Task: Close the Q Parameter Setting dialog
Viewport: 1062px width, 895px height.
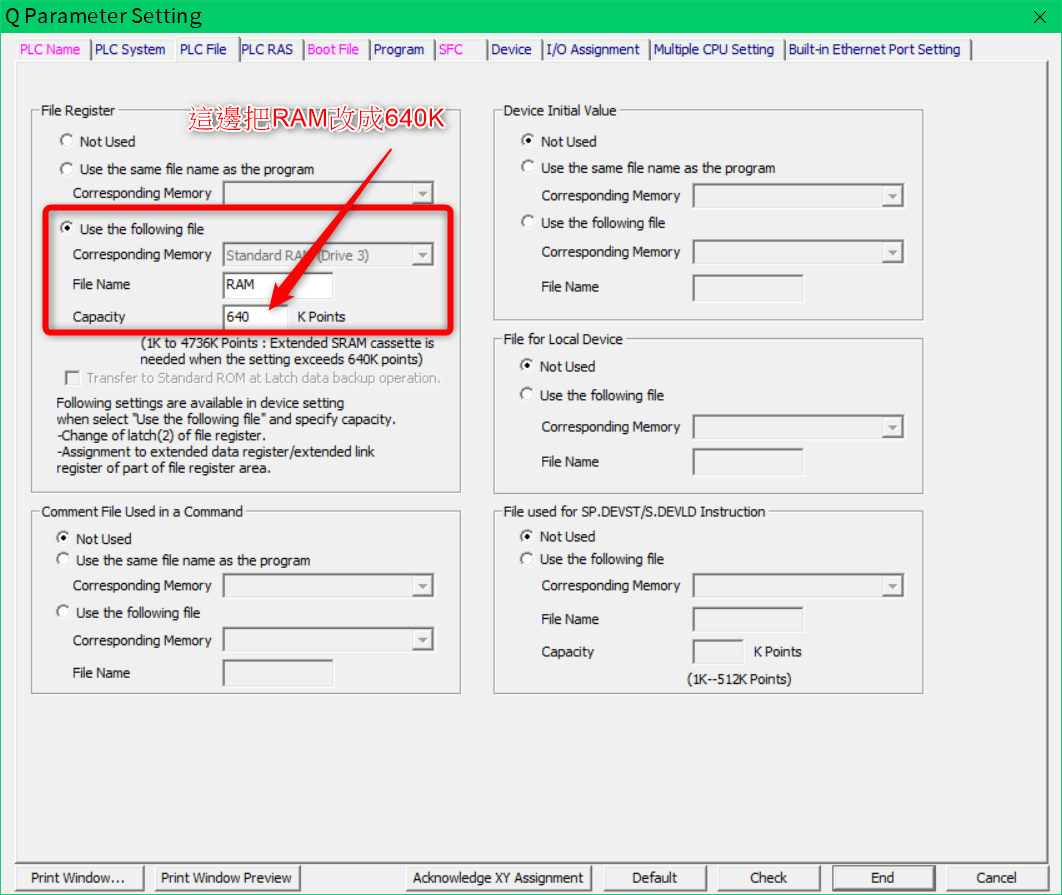Action: coord(1039,16)
